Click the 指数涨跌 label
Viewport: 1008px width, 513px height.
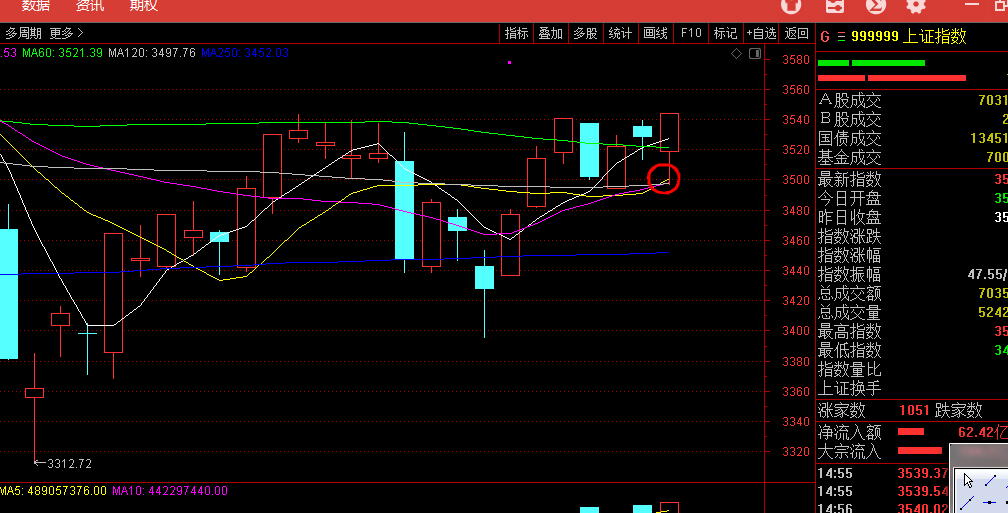tap(849, 237)
